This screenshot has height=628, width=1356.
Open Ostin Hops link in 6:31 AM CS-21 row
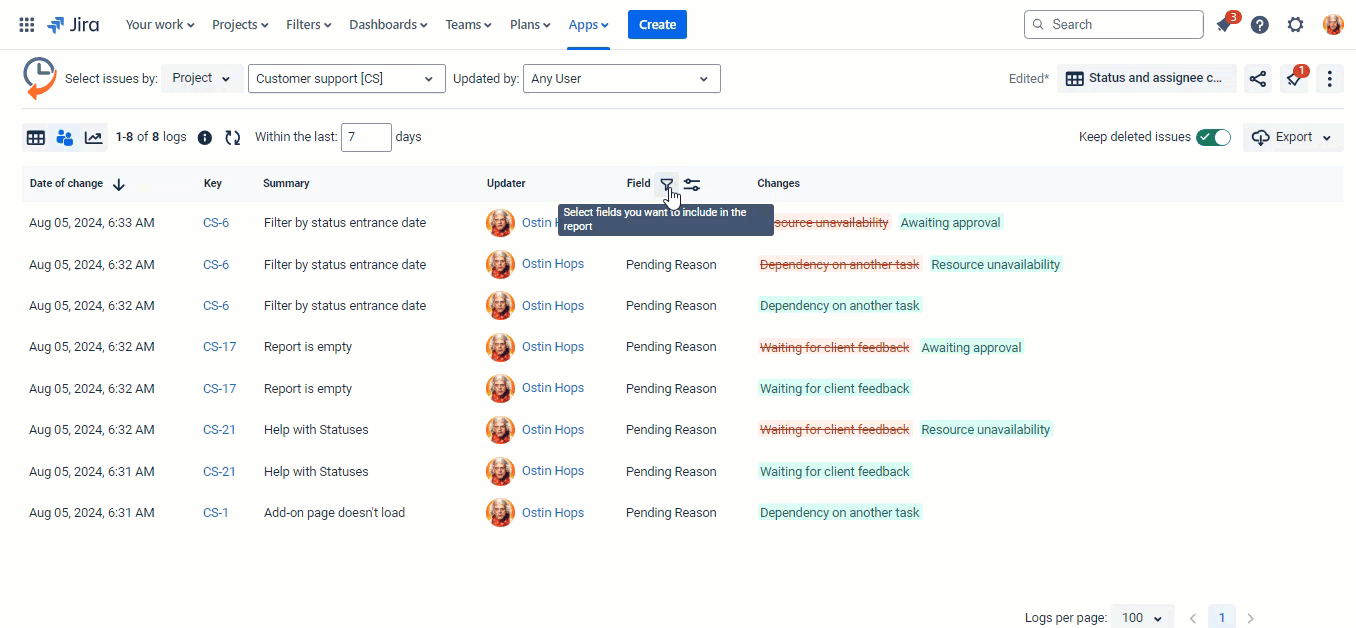click(x=552, y=471)
